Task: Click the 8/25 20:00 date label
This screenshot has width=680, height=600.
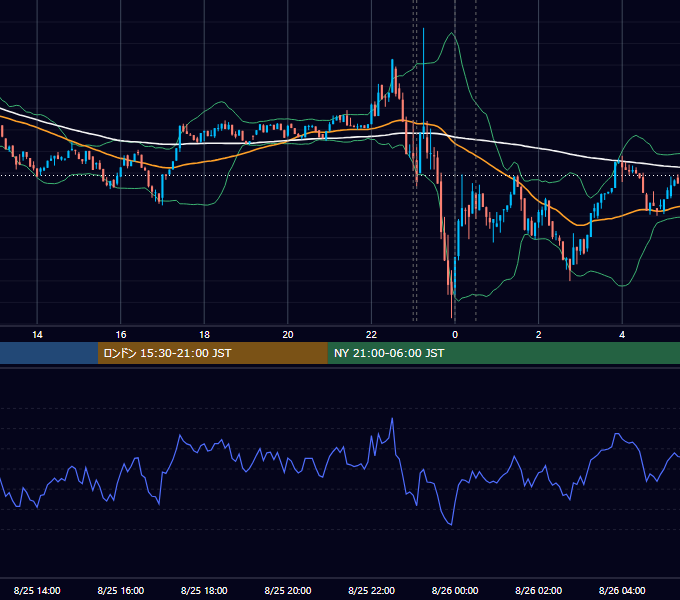Action: click(288, 590)
